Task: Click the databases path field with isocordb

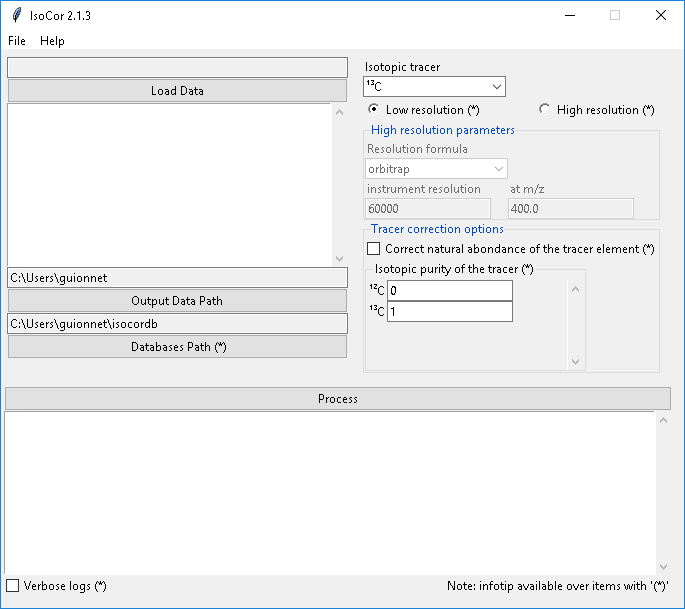Action: [x=177, y=324]
